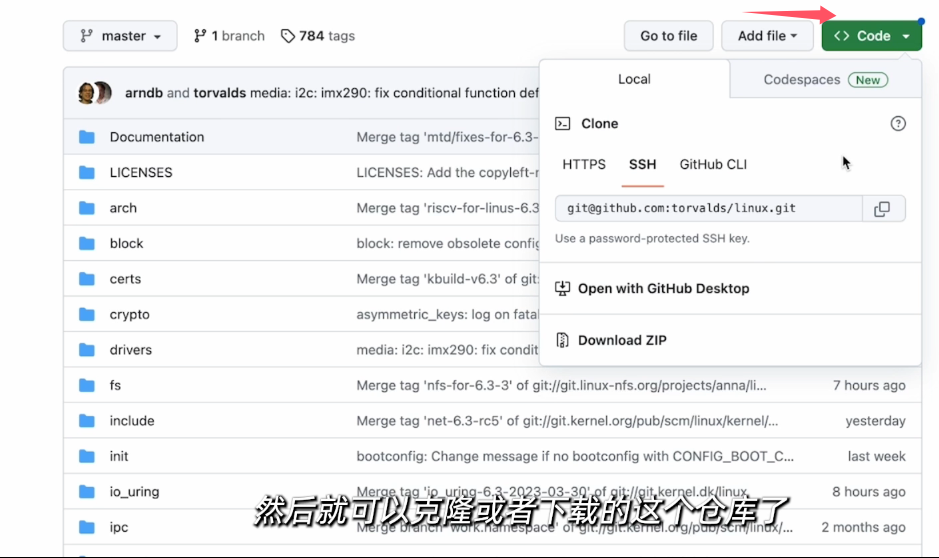Click the branch icon next to 1 branch
Image resolution: width=939 pixels, height=558 pixels.
coord(200,36)
